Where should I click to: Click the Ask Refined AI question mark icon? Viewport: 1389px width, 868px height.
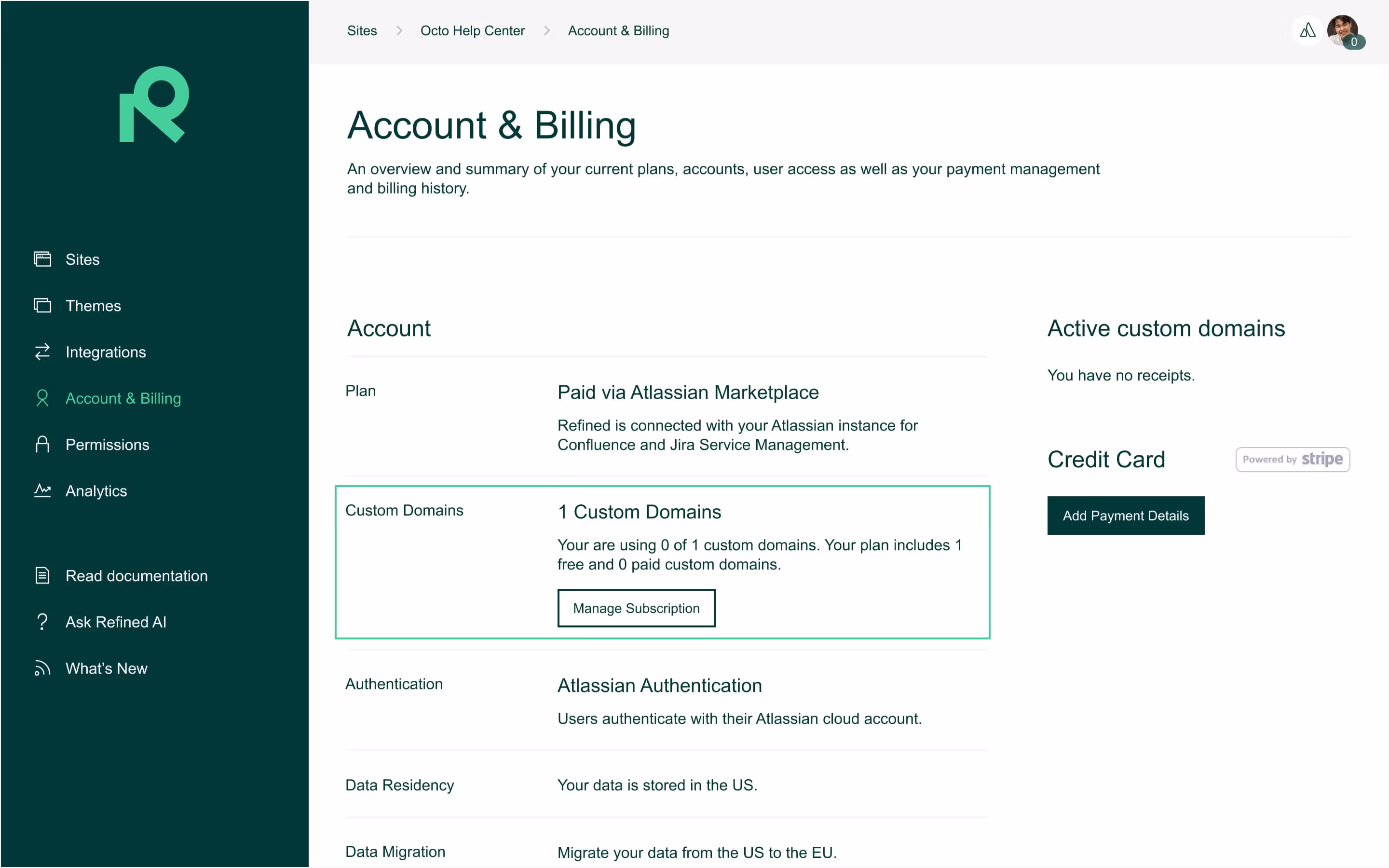click(42, 622)
